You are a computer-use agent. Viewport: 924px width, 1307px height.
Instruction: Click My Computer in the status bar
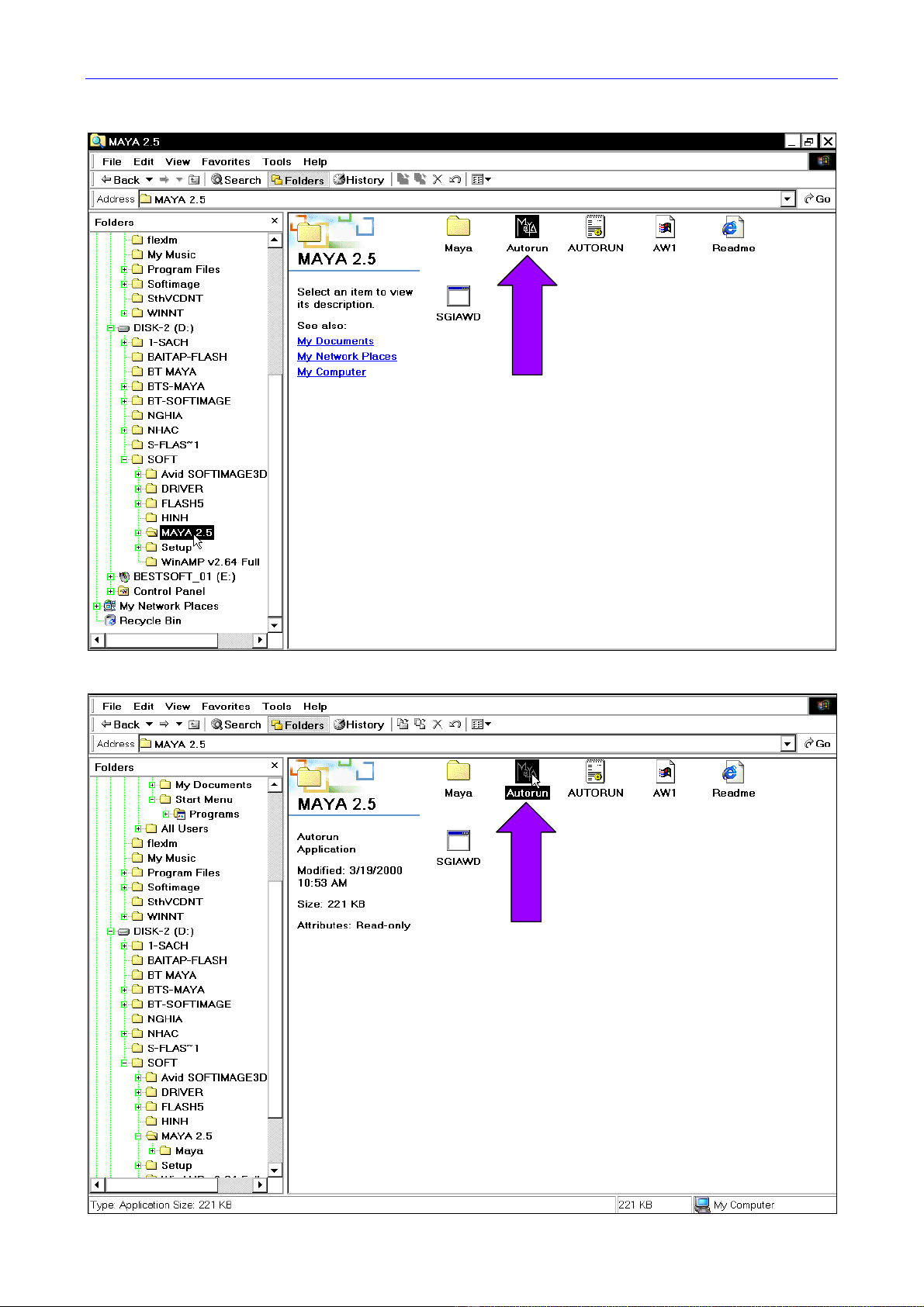pos(742,1205)
